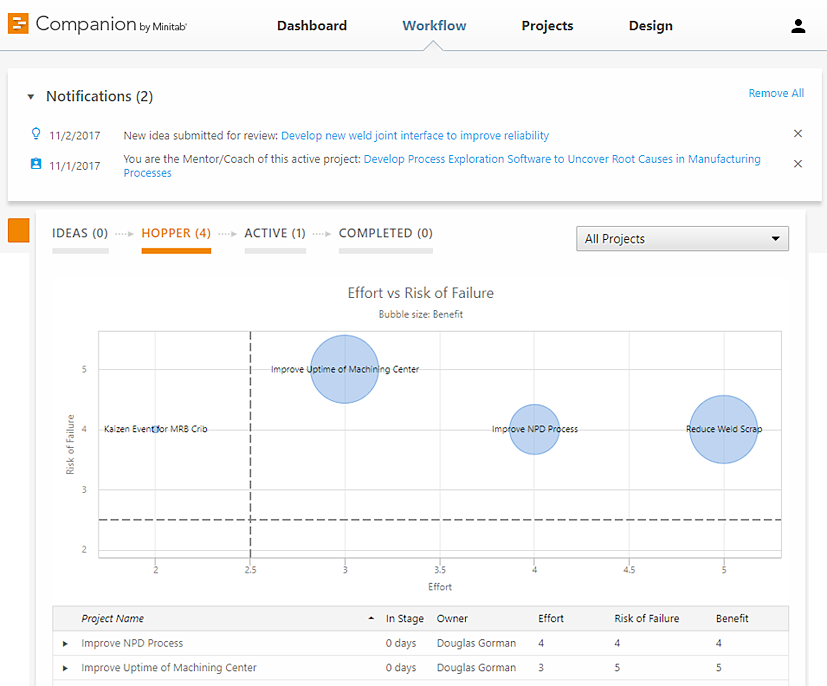This screenshot has width=827, height=686.
Task: Switch to the Design page
Action: coord(650,26)
